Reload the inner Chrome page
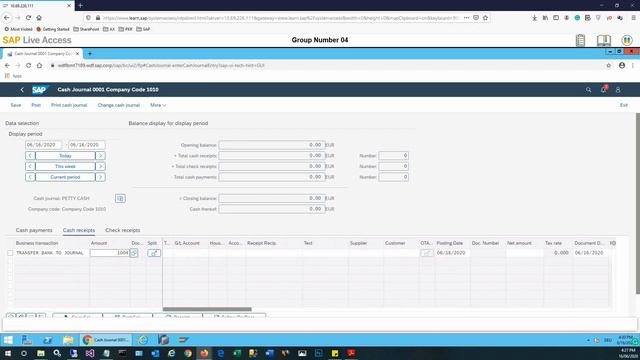Viewport: 640px width, 360px height. [28, 65]
